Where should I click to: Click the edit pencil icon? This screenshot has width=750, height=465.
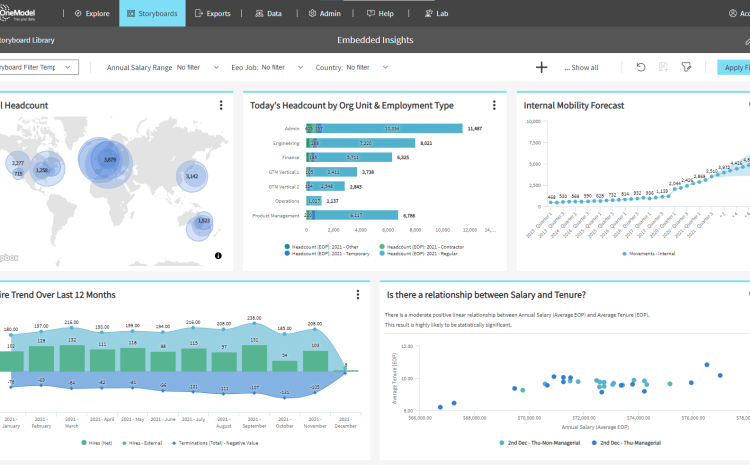pos(747,41)
